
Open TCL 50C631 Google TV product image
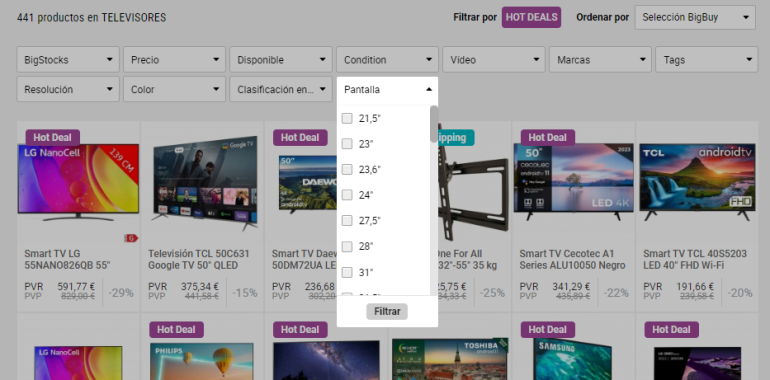pos(205,183)
